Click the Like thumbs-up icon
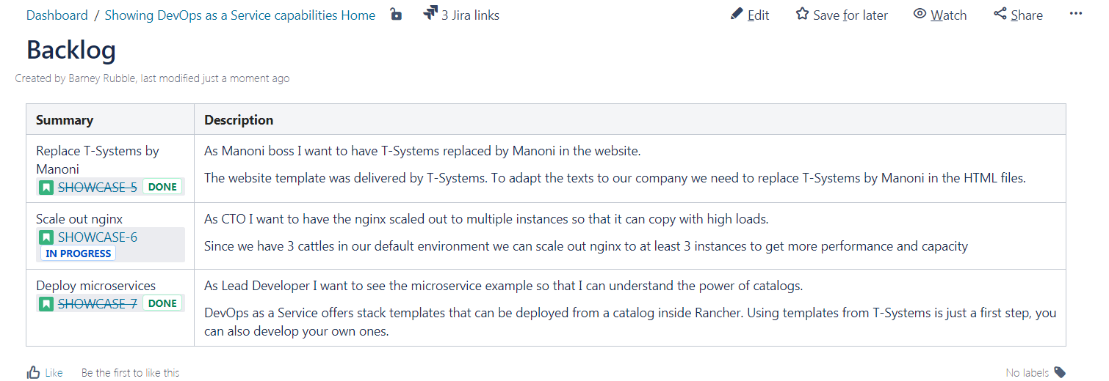This screenshot has height=381, width=1109. coord(33,372)
